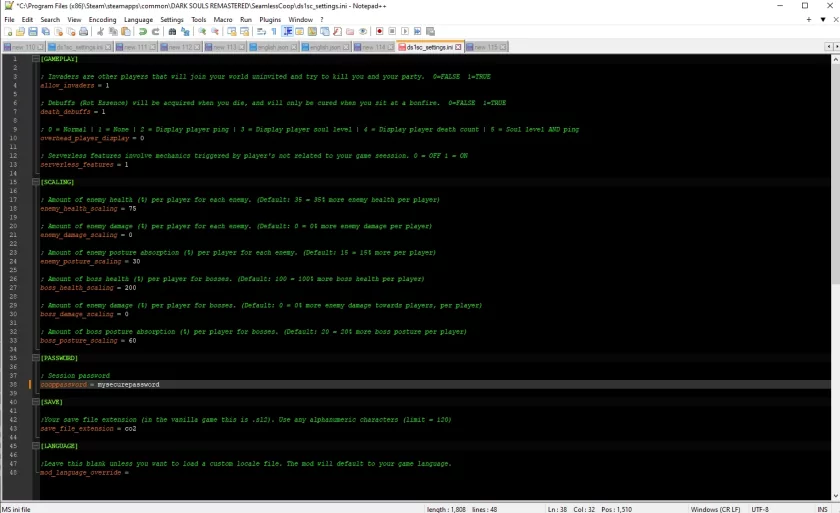The height and width of the screenshot is (513, 840).
Task: Click the UTF-8 encoding status field
Action: (x=760, y=509)
